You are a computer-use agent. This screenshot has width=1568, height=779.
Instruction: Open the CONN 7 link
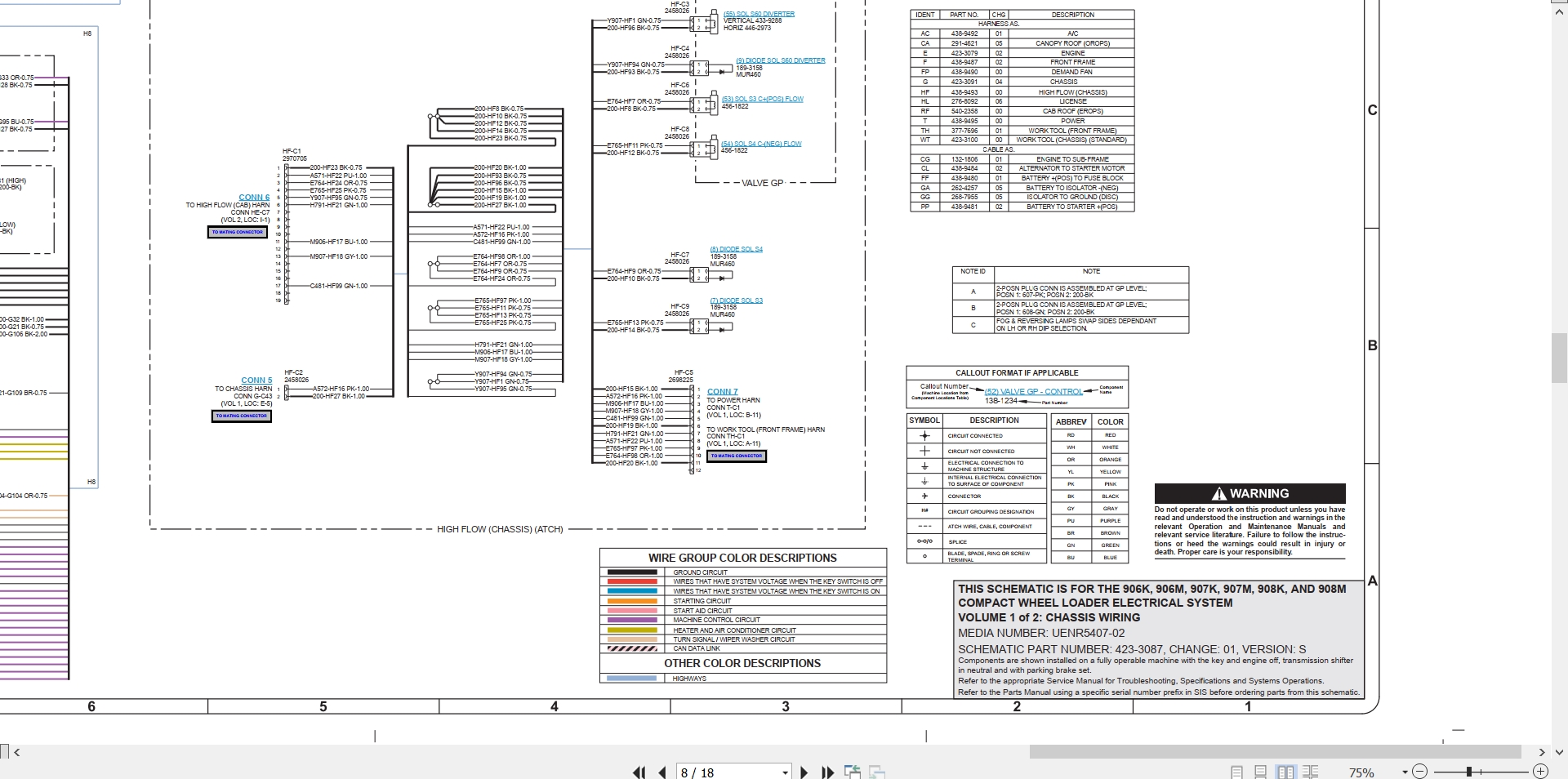tap(722, 392)
